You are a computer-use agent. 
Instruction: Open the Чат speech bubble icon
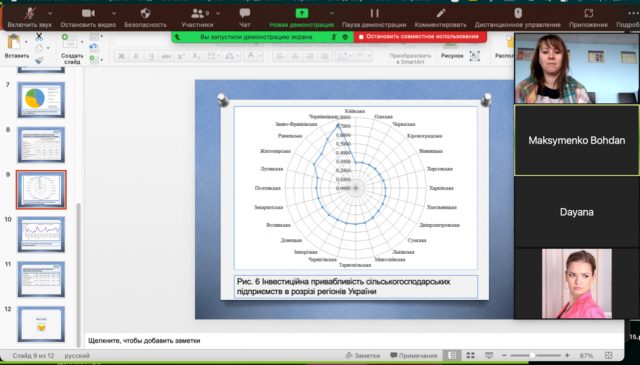click(244, 13)
